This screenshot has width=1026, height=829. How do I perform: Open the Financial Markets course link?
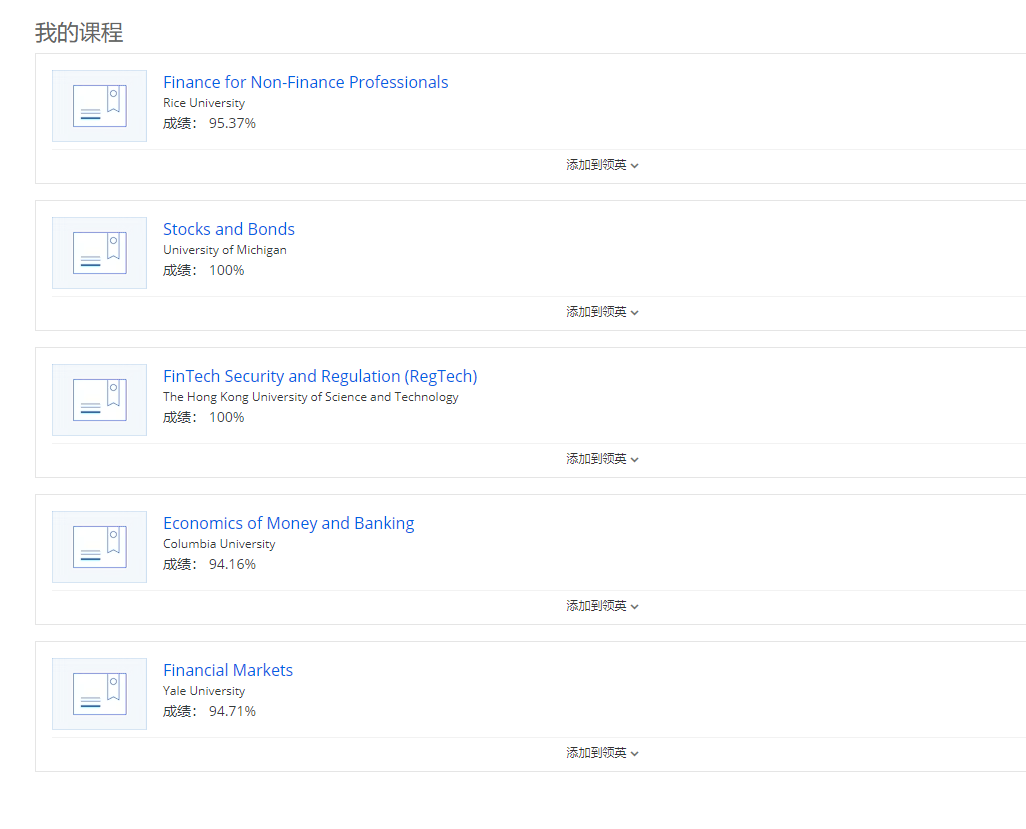[228, 670]
